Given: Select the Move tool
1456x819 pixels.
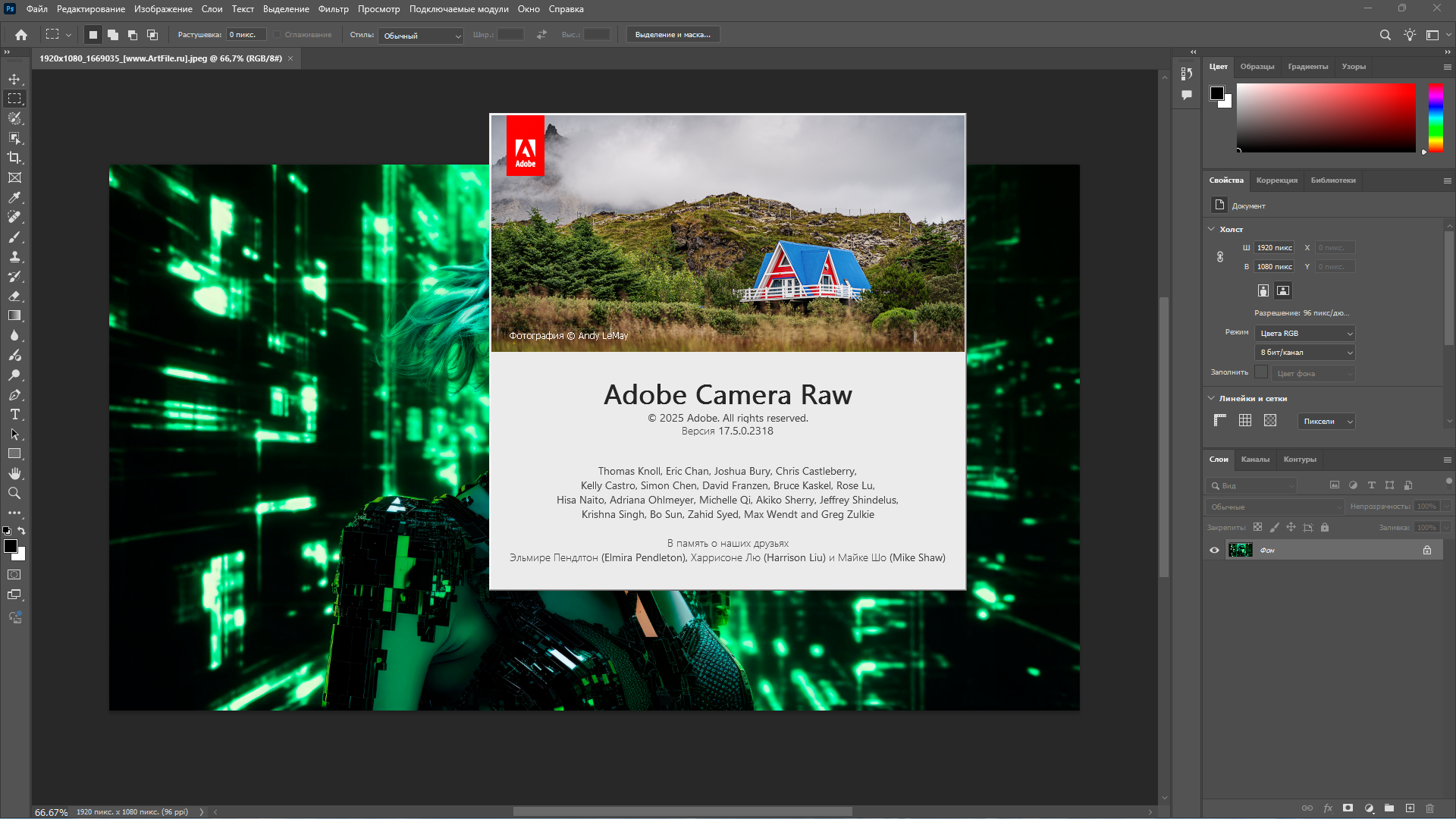Looking at the screenshot, I should pos(14,79).
